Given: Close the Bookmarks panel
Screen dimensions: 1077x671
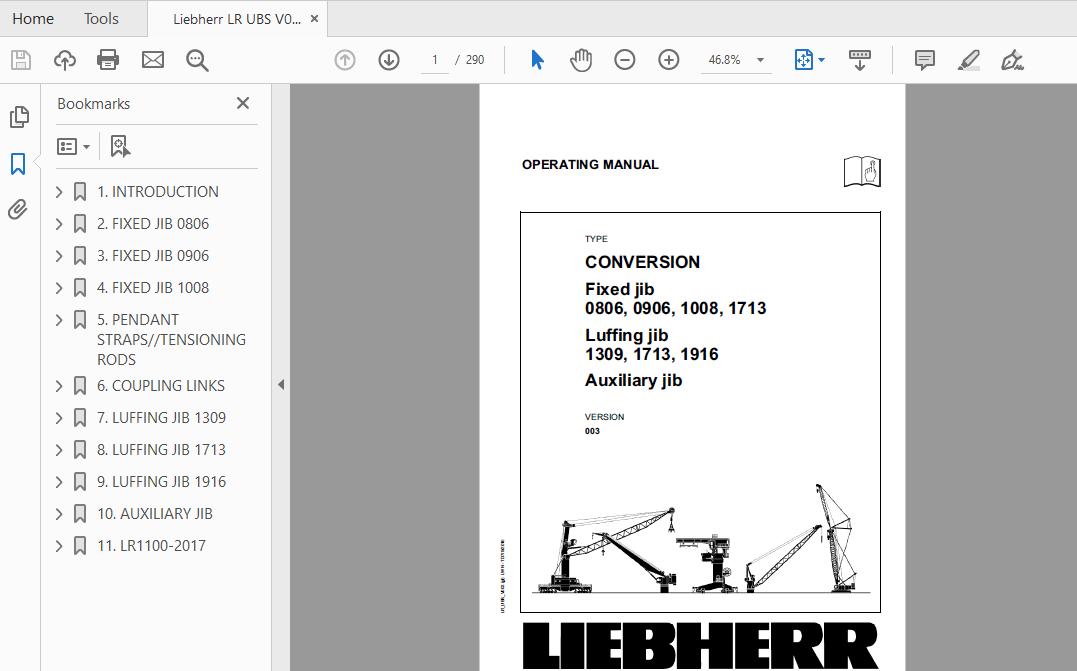Looking at the screenshot, I should pyautogui.click(x=242, y=103).
